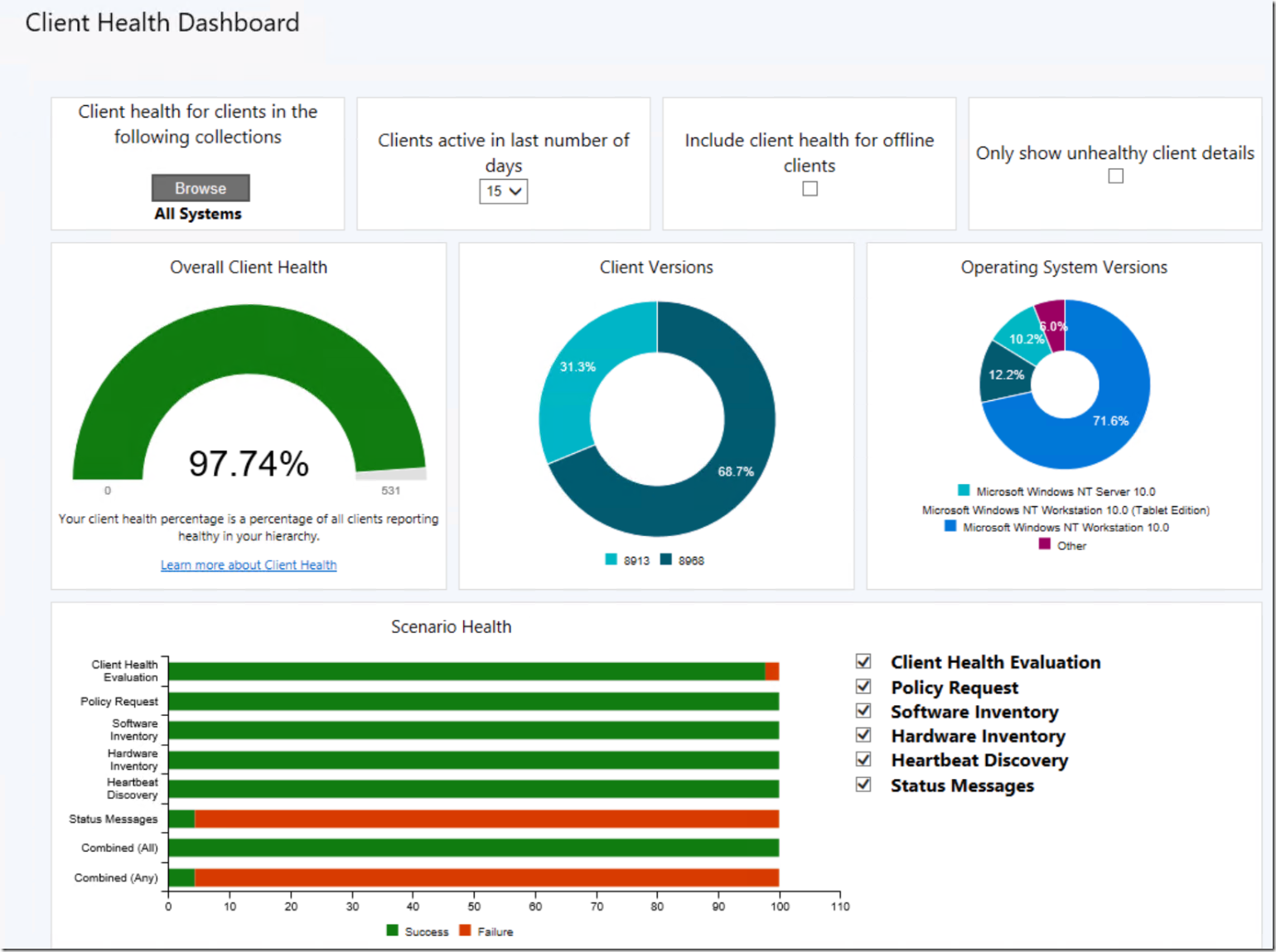
Task: Select the 68.7% segment of Client Versions donut
Action: [736, 471]
